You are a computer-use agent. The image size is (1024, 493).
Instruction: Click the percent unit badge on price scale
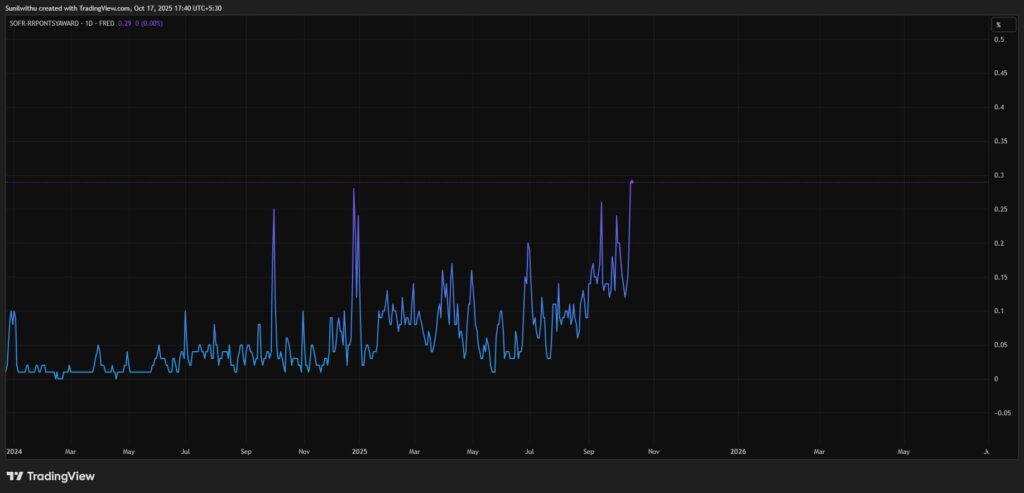997,24
